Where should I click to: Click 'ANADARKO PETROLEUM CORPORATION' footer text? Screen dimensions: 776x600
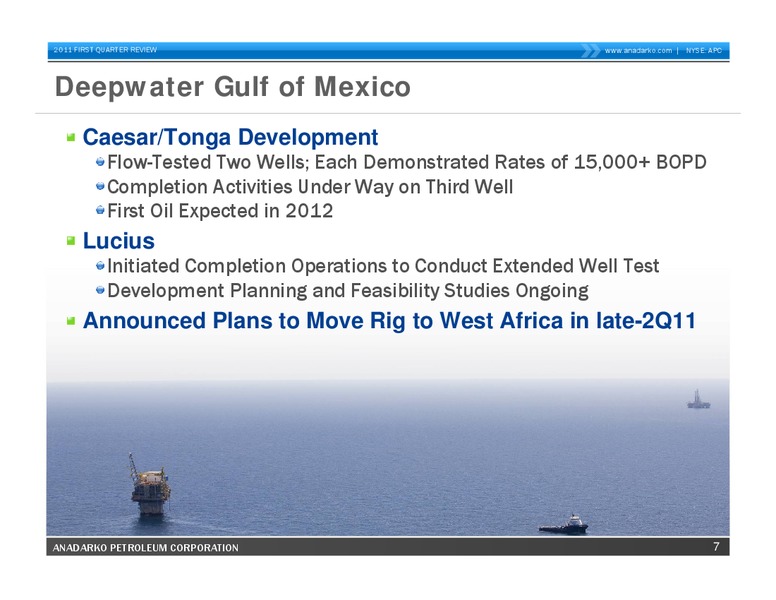[146, 548]
